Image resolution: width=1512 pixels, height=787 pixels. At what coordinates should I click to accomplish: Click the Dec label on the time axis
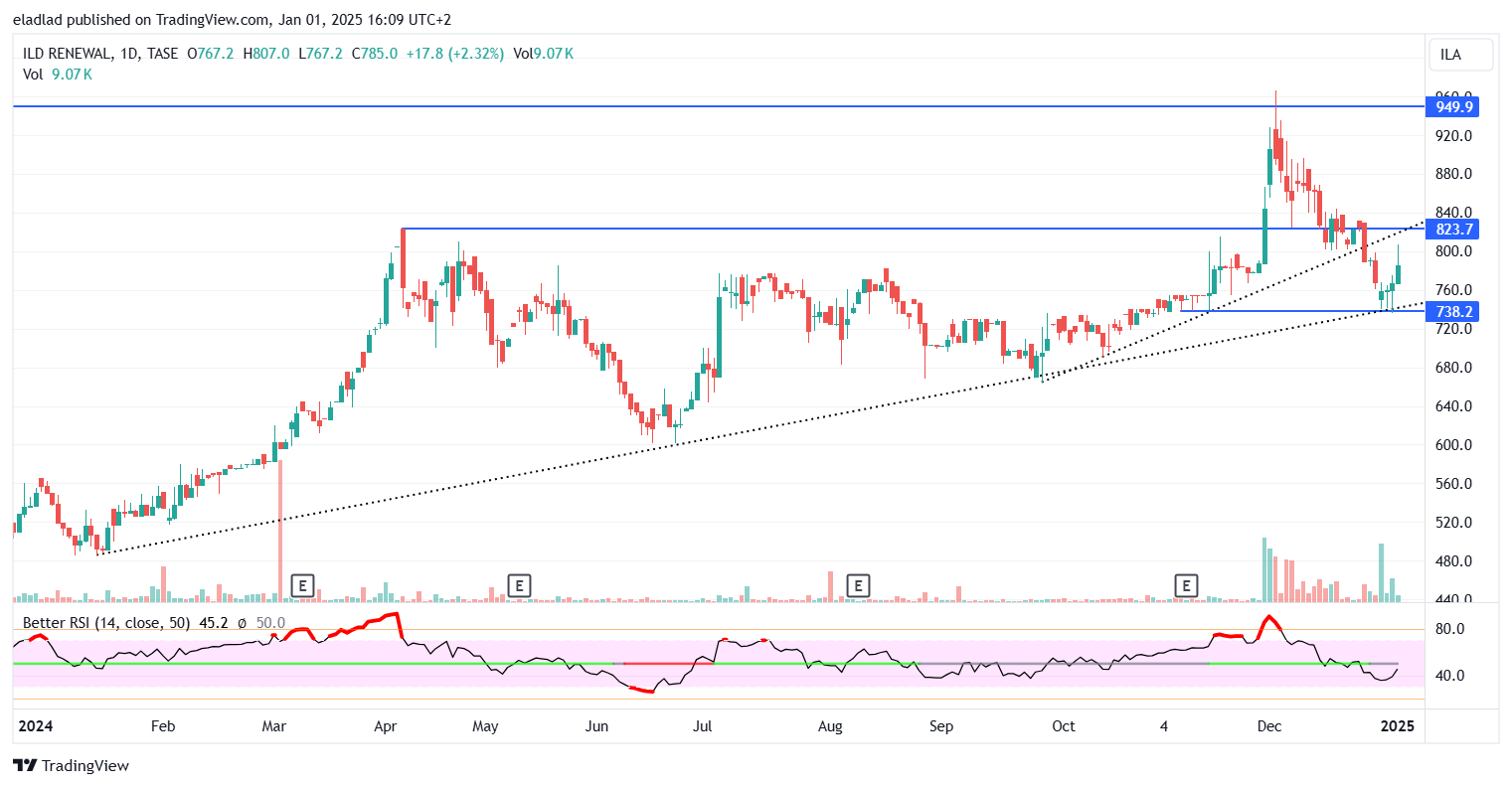(x=1269, y=726)
